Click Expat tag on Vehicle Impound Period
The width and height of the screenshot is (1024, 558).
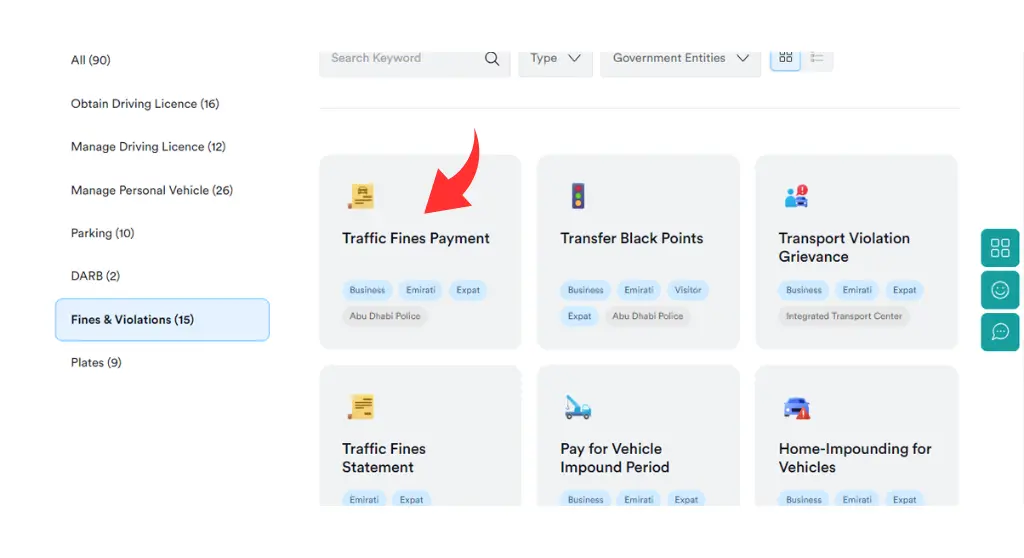pos(686,499)
